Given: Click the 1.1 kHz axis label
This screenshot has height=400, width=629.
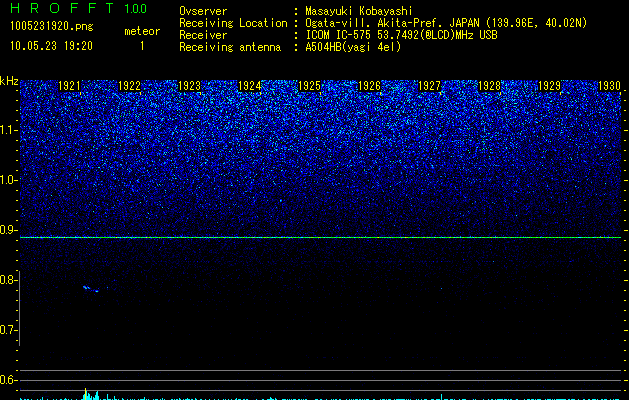Looking at the screenshot, I should [x=9, y=130].
